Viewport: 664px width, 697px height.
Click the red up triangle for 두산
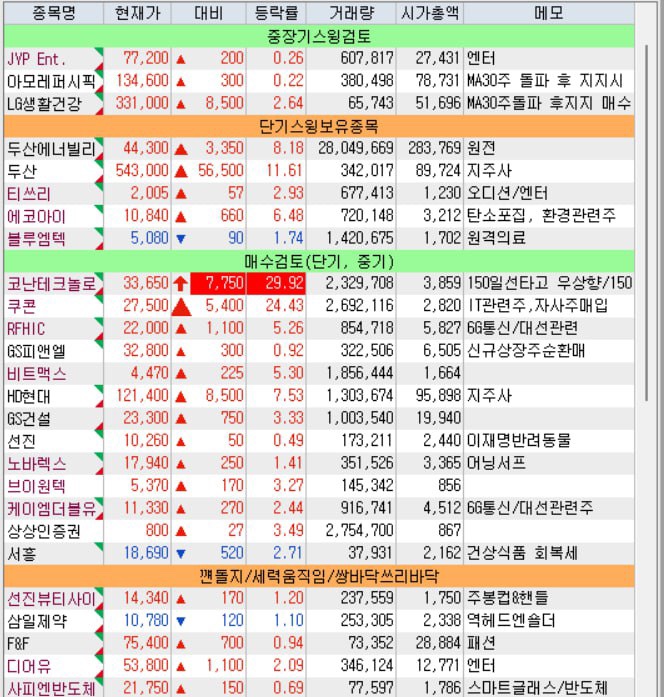(x=181, y=172)
